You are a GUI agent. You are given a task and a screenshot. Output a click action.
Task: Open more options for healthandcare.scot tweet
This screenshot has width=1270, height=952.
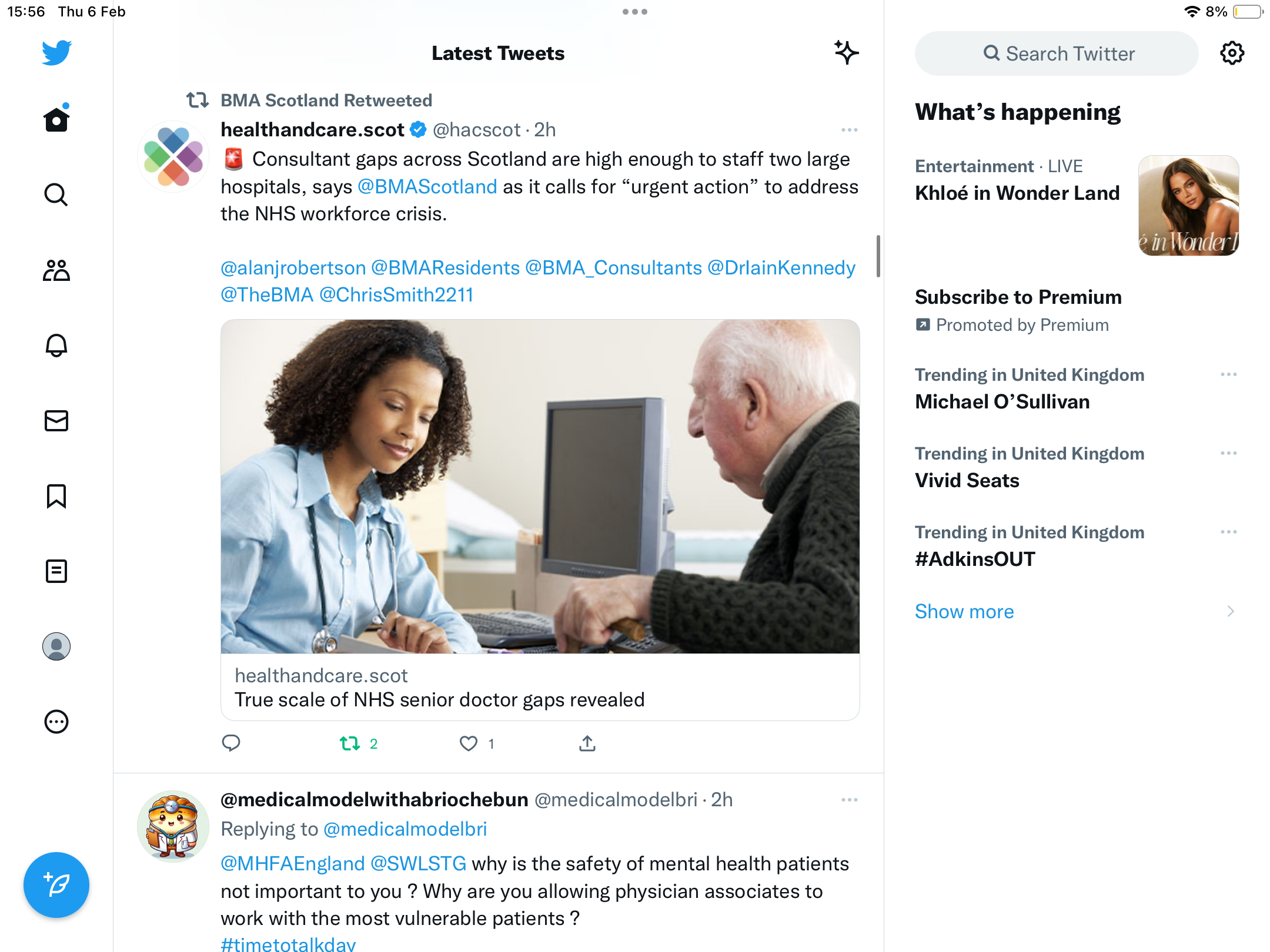point(849,130)
